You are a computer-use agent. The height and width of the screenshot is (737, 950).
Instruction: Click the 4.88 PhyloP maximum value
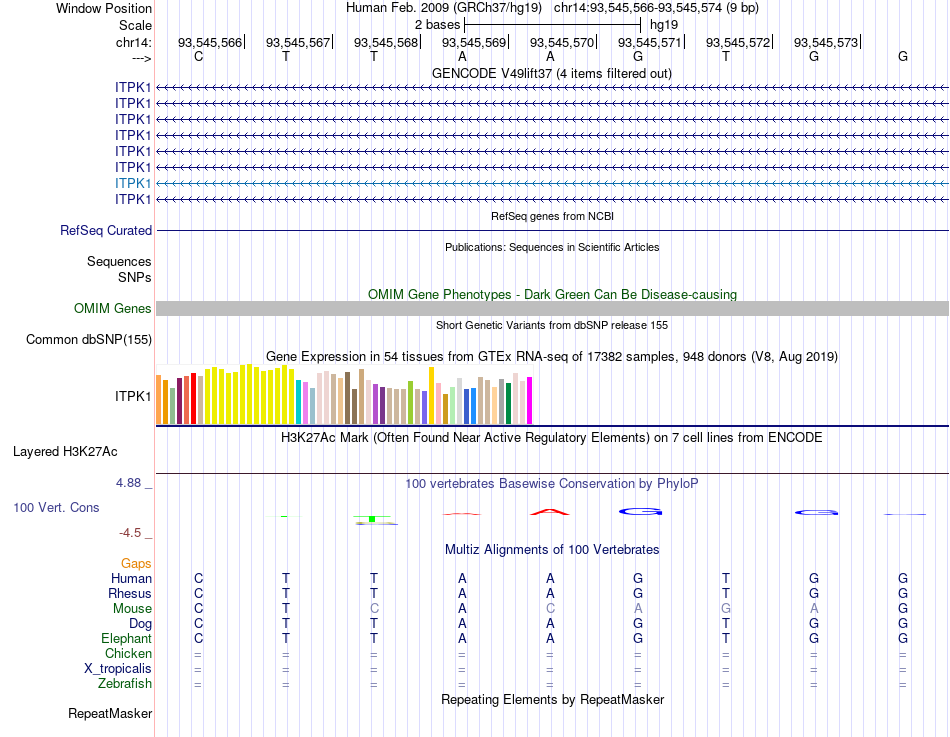click(128, 483)
